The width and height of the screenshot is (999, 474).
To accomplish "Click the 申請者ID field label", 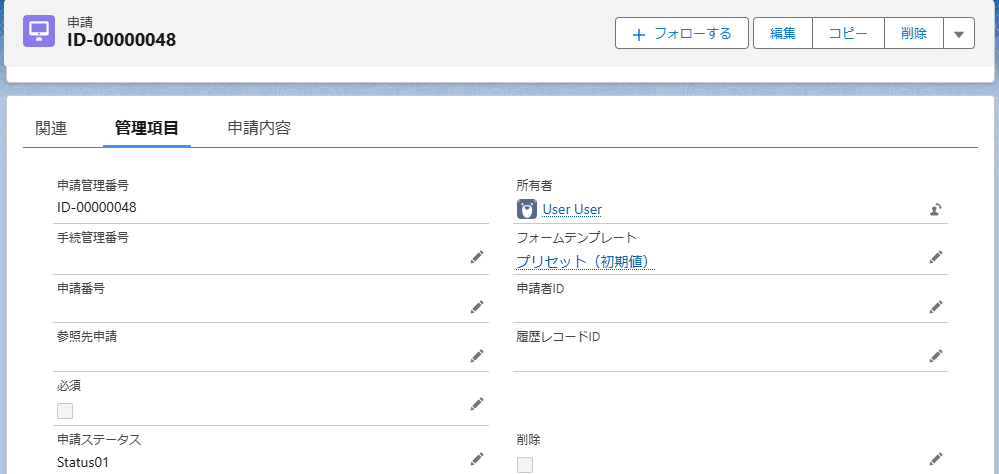I will coord(540,289).
